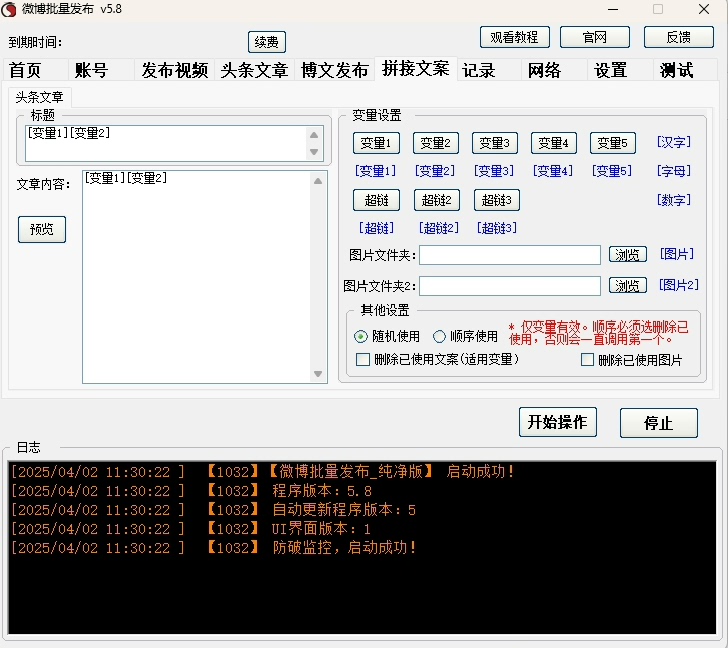Switch to the 博文发布 tab
Image resolution: width=728 pixels, height=648 pixels.
(334, 70)
